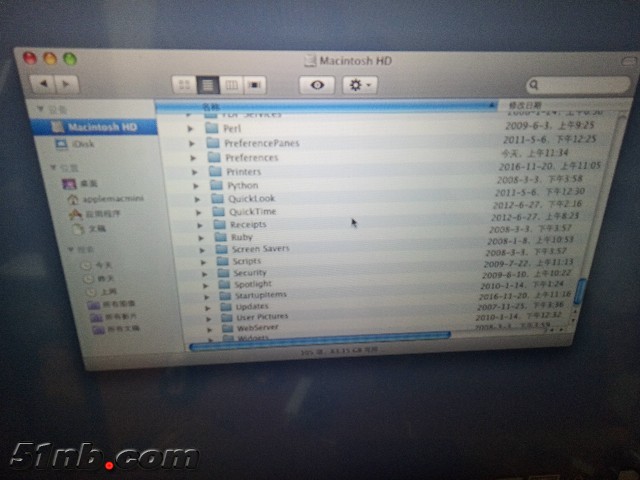This screenshot has width=640, height=480.
Task: Click the Perl folder icon
Action: pos(212,128)
